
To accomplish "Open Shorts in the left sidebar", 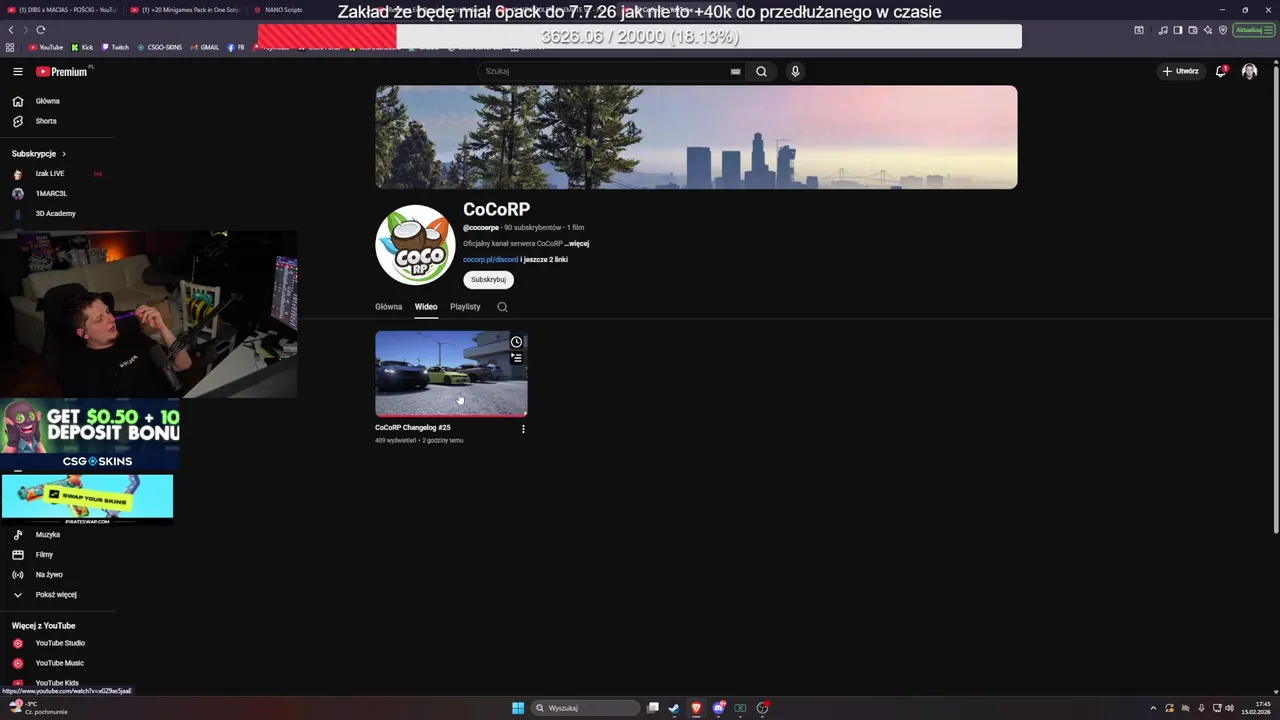I will tap(46, 121).
